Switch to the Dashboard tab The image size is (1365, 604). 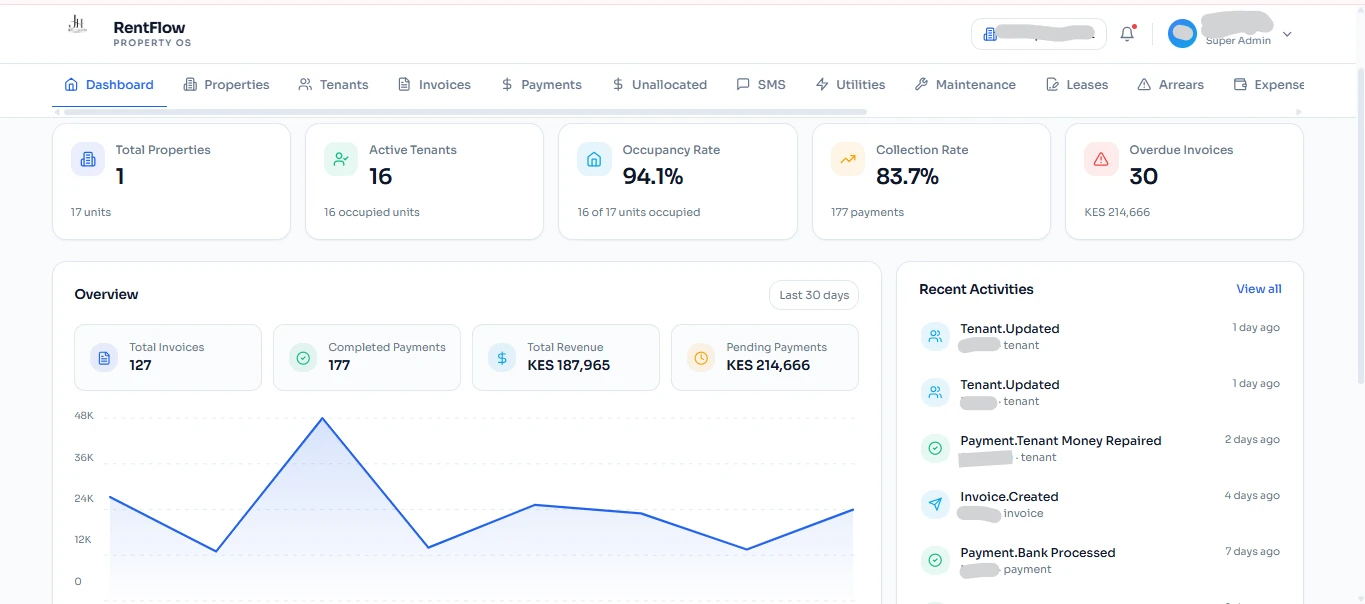[x=109, y=85]
